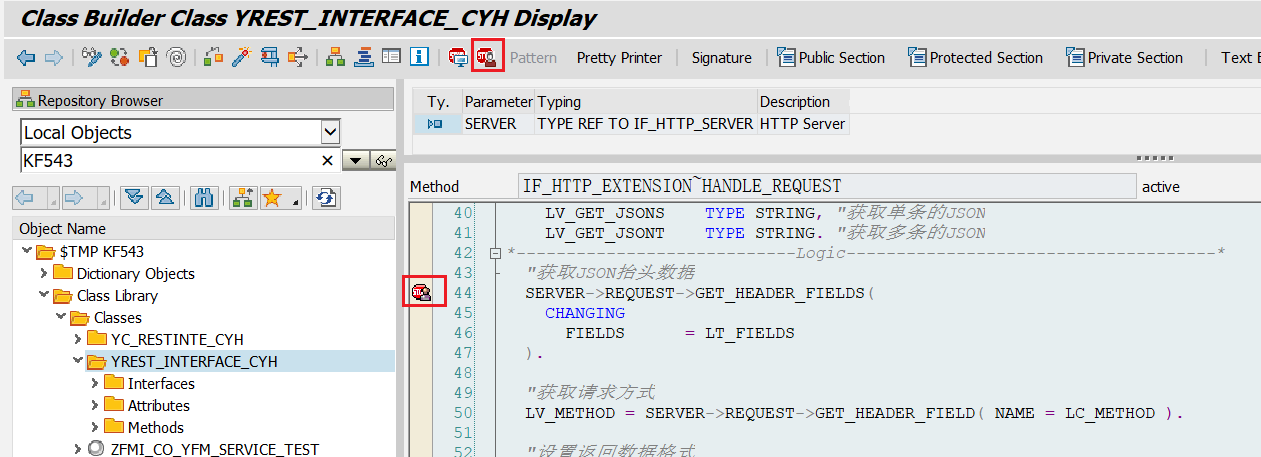This screenshot has height=457, width=1261.
Task: Open the Private Section view
Action: click(x=1124, y=58)
